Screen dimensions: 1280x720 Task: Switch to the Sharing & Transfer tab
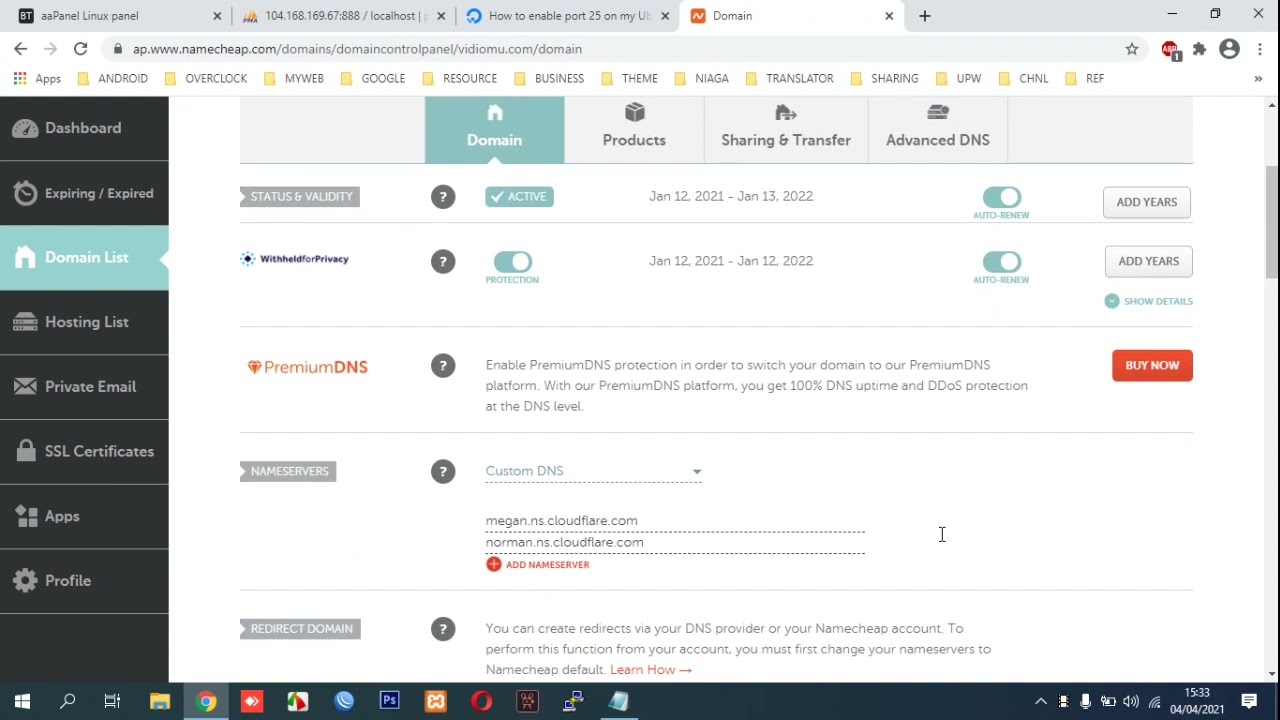tap(786, 128)
